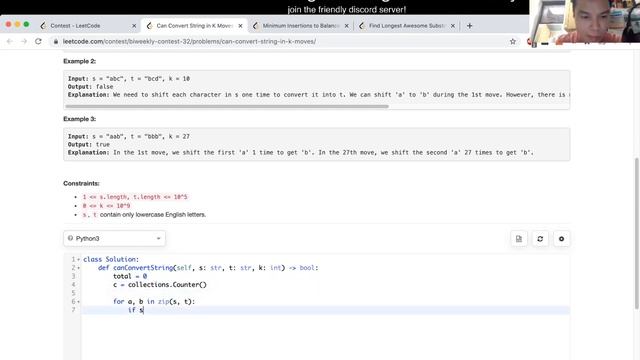
Task: Click the 'Example 2:' heading
Action: coord(80,61)
